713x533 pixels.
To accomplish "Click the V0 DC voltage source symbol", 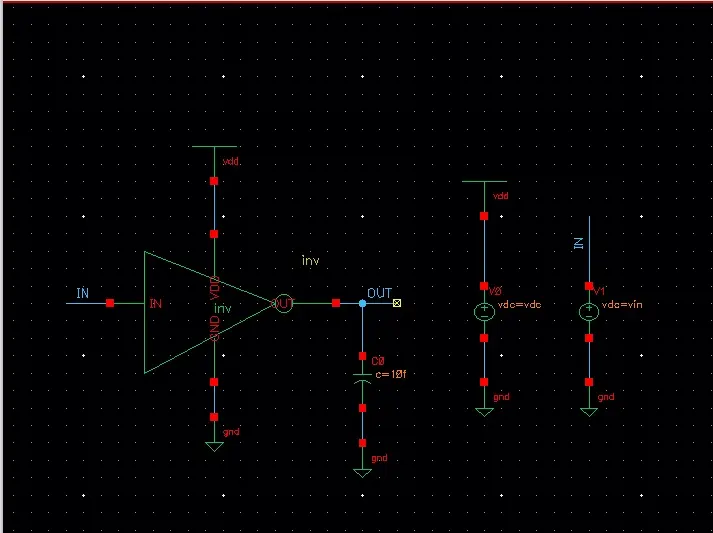I will tap(484, 312).
